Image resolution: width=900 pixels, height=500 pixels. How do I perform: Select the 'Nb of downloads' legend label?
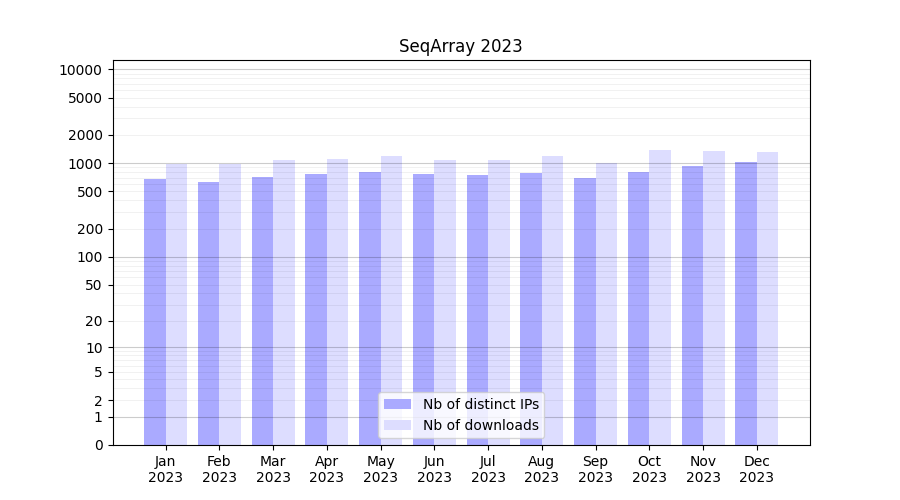[480, 425]
